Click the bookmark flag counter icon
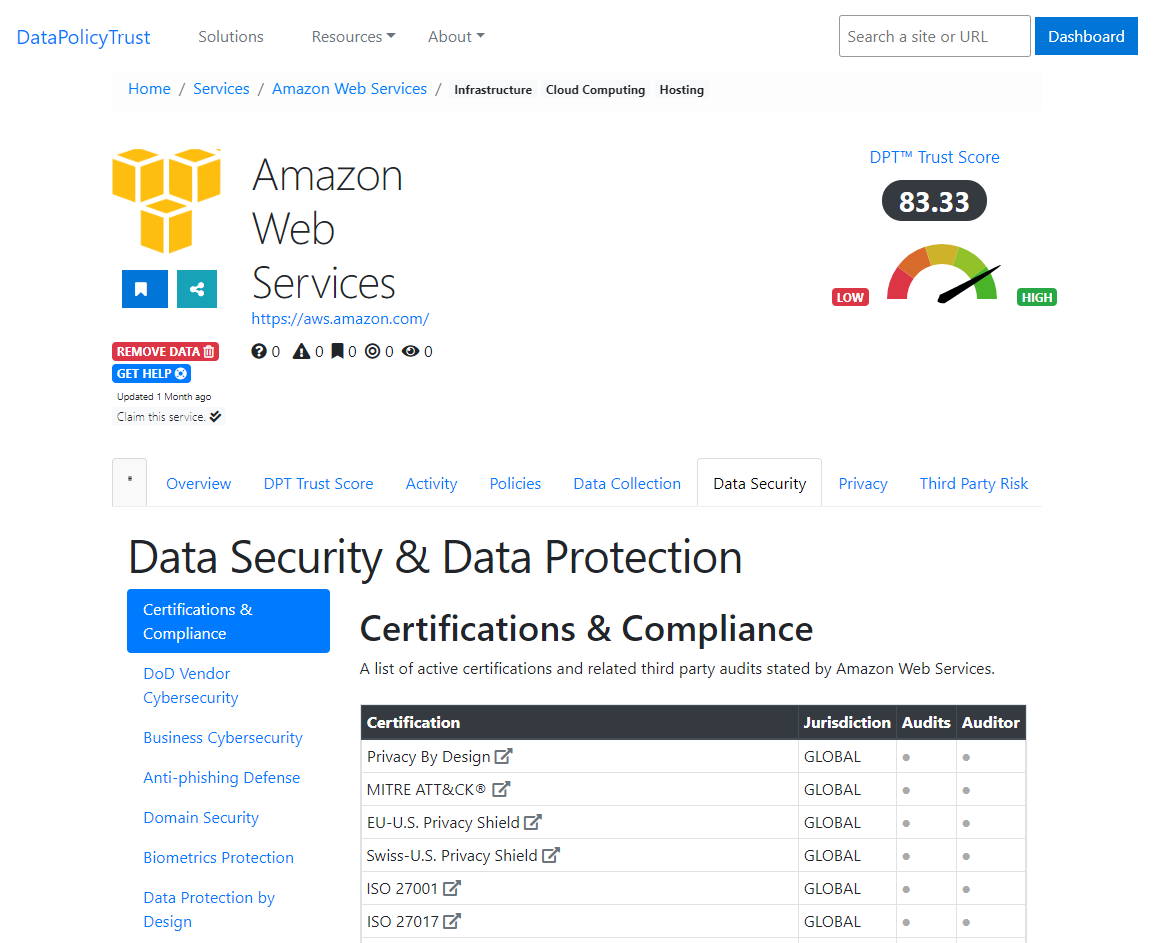 click(339, 351)
